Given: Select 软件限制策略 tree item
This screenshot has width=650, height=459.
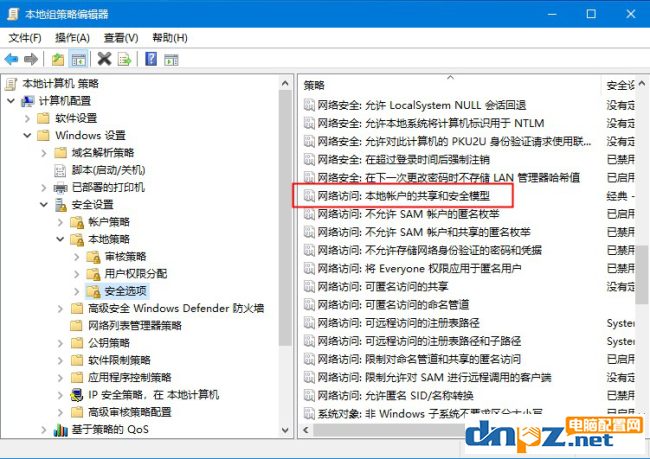Looking at the screenshot, I should pyautogui.click(x=119, y=360).
